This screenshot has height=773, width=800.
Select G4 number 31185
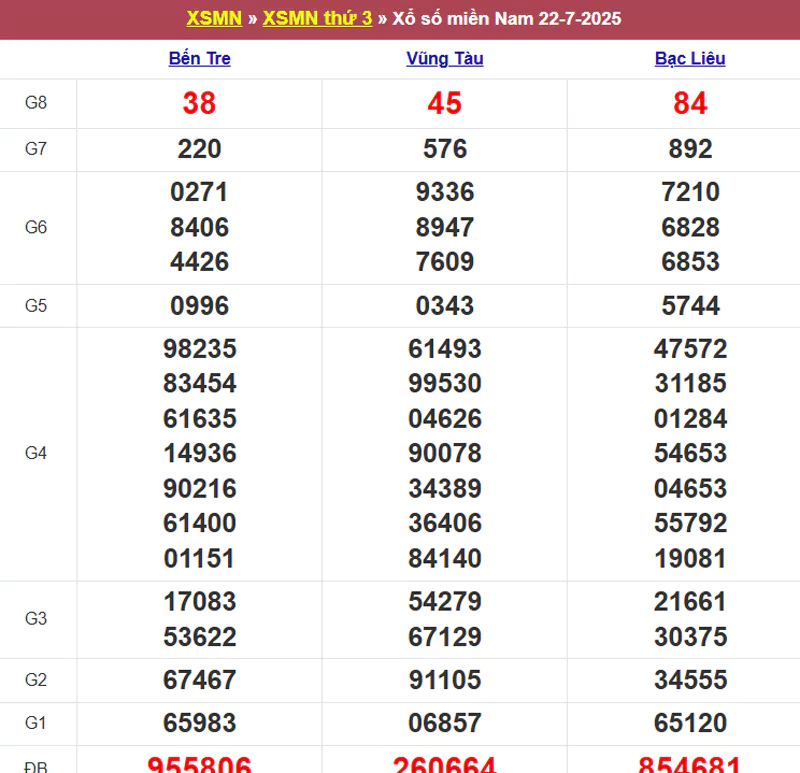(x=690, y=383)
